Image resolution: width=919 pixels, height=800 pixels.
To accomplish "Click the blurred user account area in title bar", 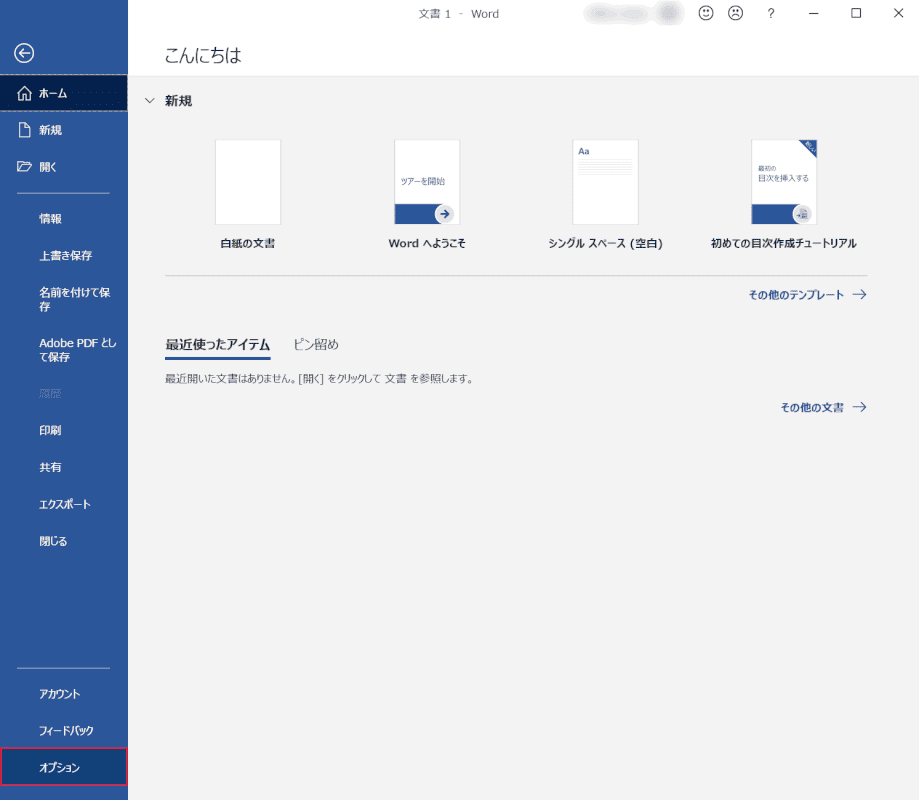I will click(x=634, y=13).
